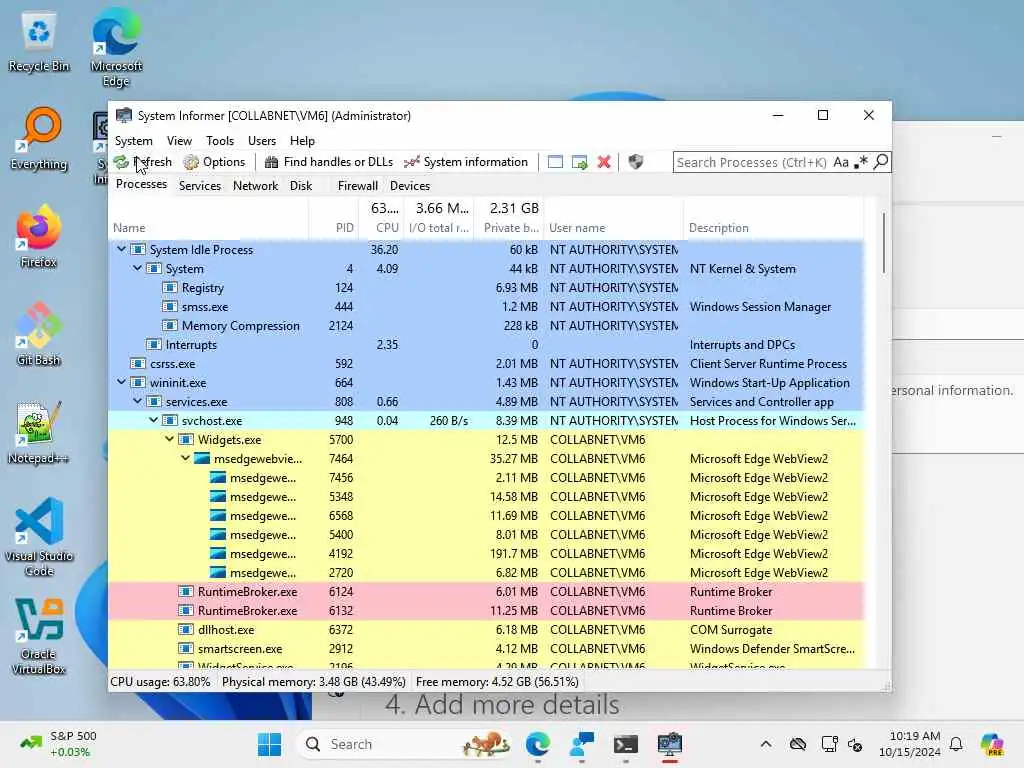This screenshot has width=1024, height=768.
Task: Open Options from the toolbar
Action: (x=214, y=162)
